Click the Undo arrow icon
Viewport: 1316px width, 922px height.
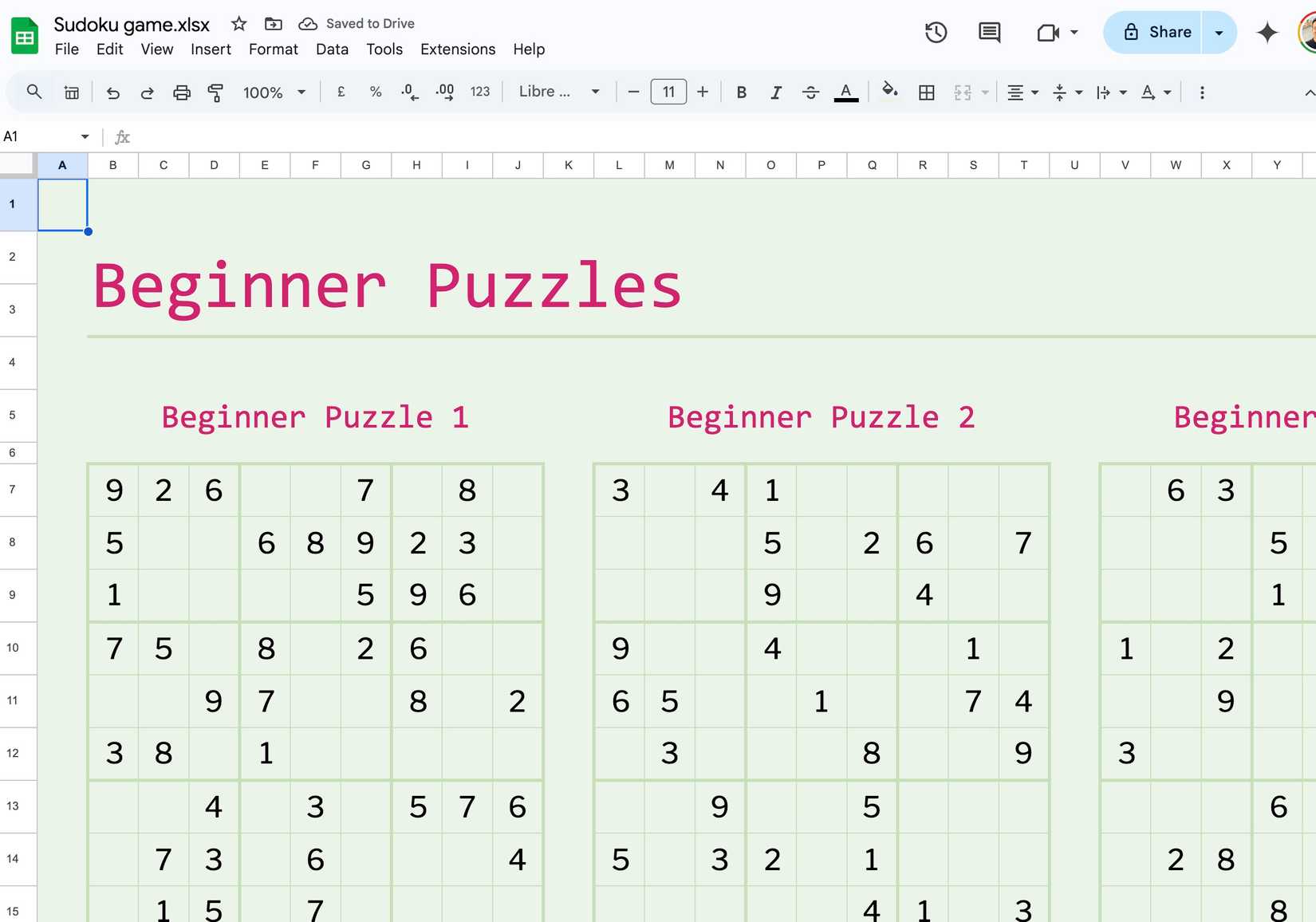112,93
